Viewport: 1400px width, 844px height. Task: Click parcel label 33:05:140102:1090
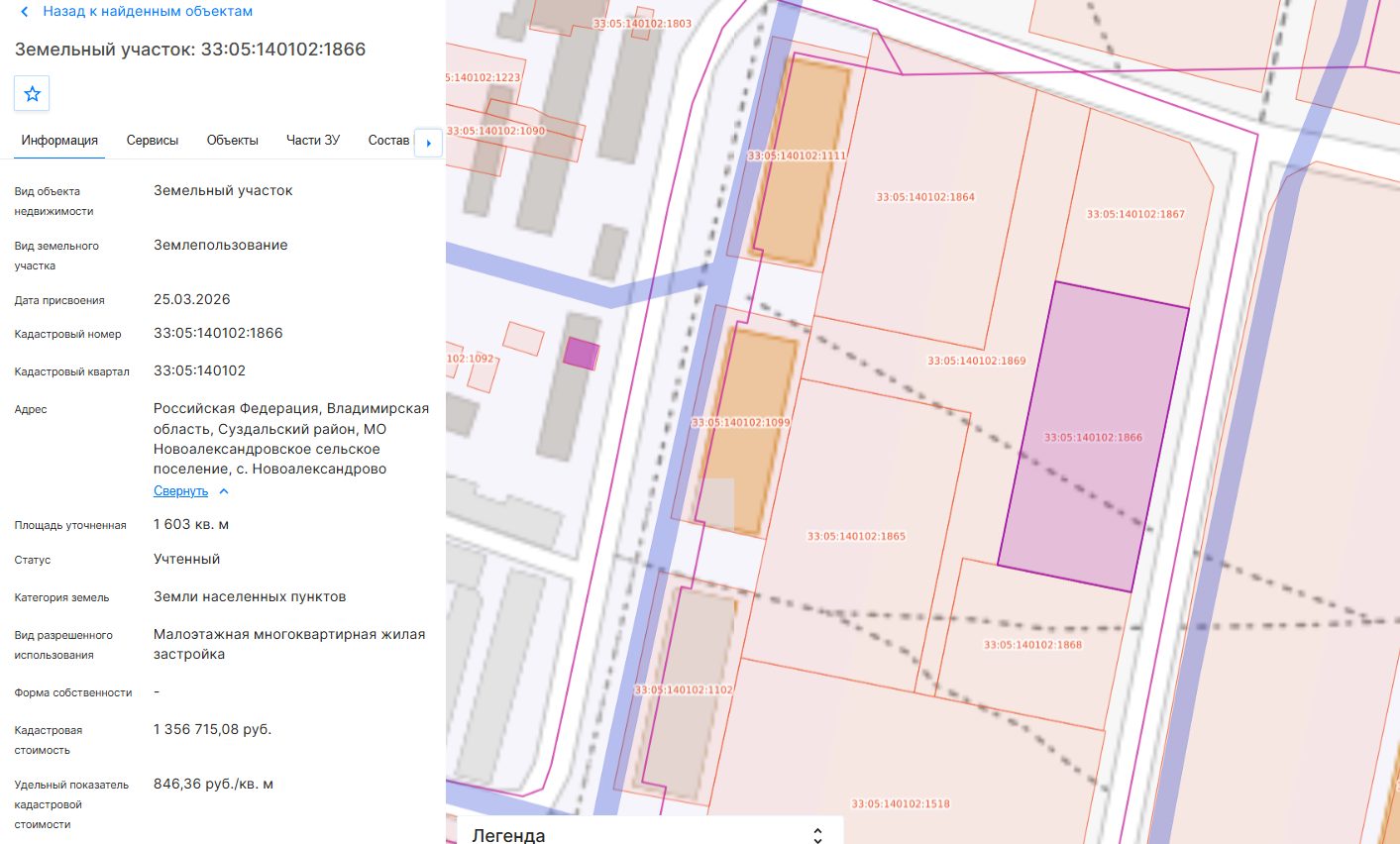pos(495,131)
